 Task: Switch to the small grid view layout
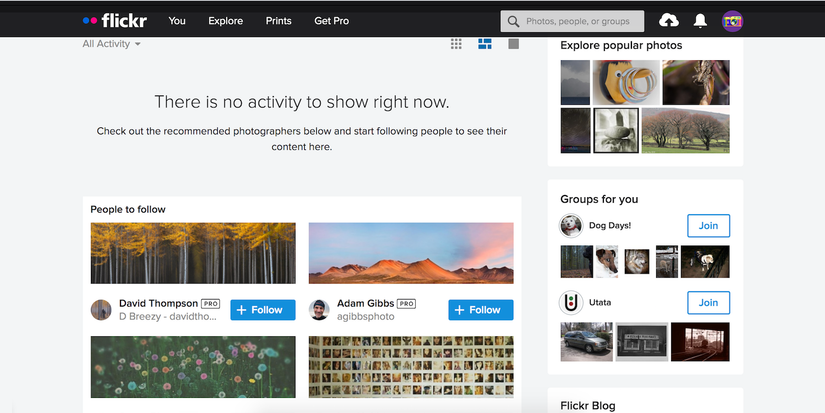456,44
